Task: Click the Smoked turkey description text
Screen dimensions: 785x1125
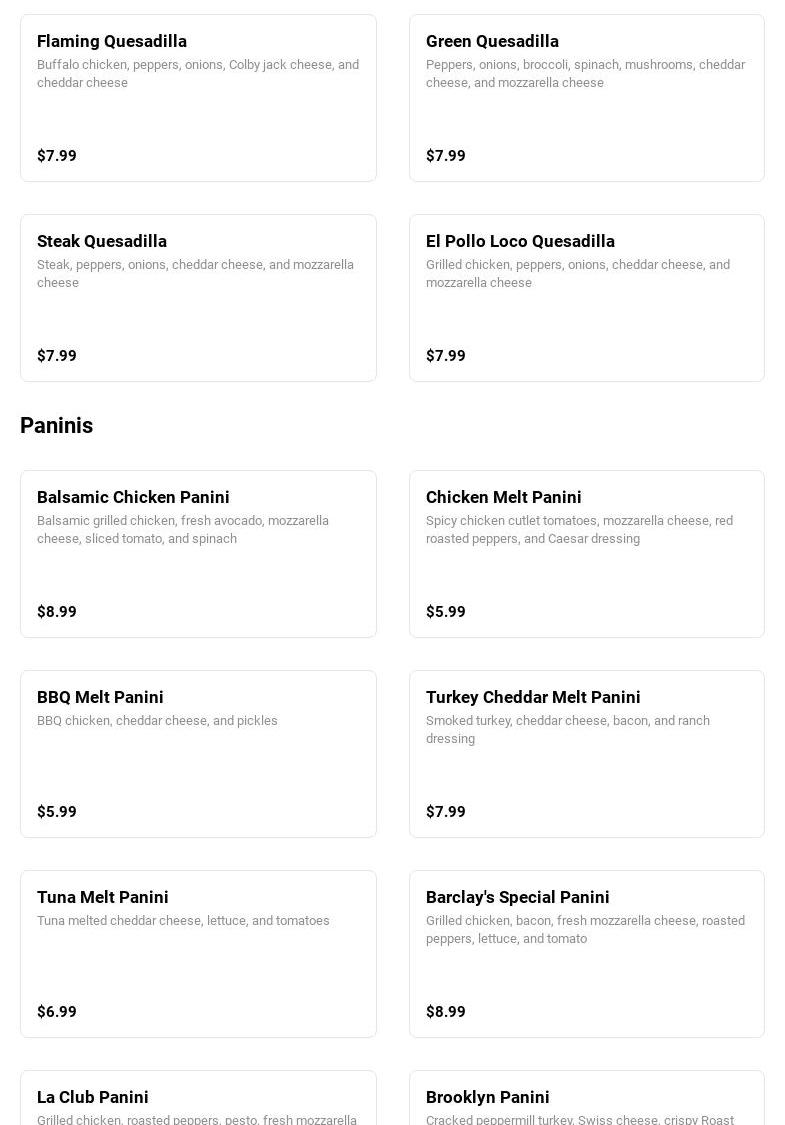Action: click(568, 730)
